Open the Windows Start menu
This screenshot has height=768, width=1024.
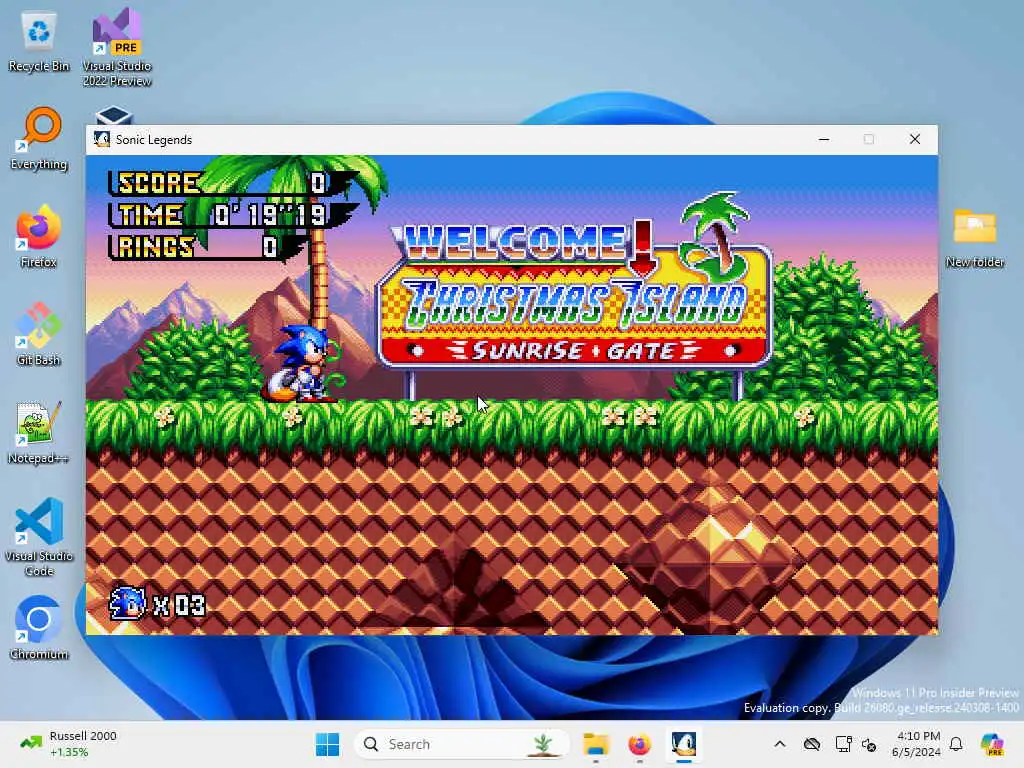coord(327,744)
